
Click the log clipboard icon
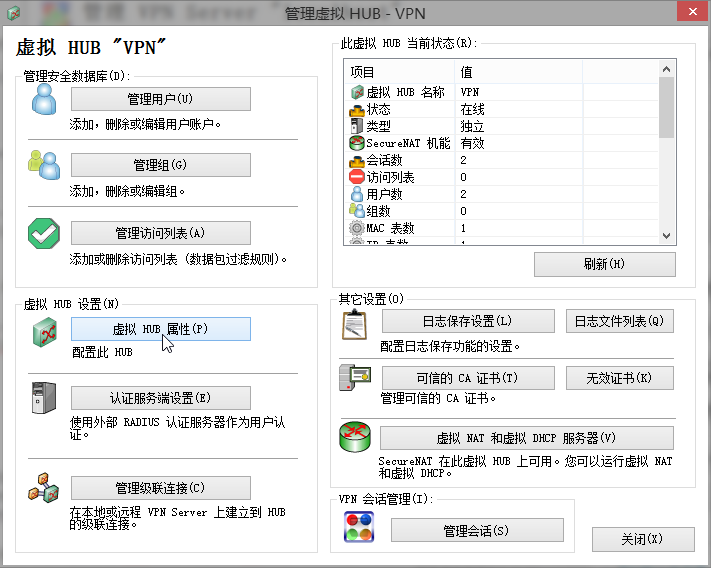click(356, 324)
